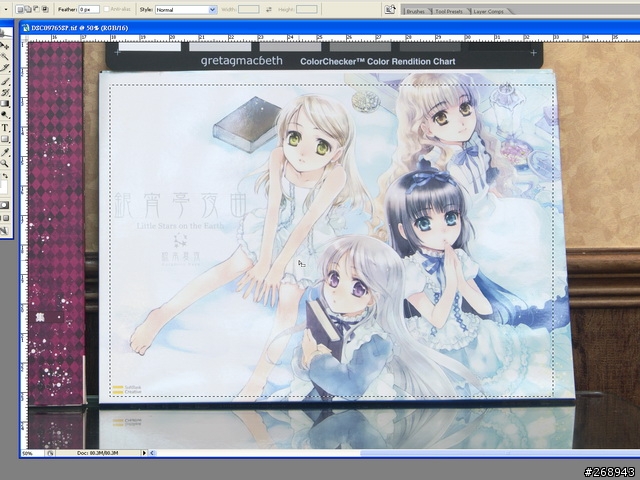Select the Zoom magnifier tool
This screenshot has height=480, width=640.
(x=5, y=164)
